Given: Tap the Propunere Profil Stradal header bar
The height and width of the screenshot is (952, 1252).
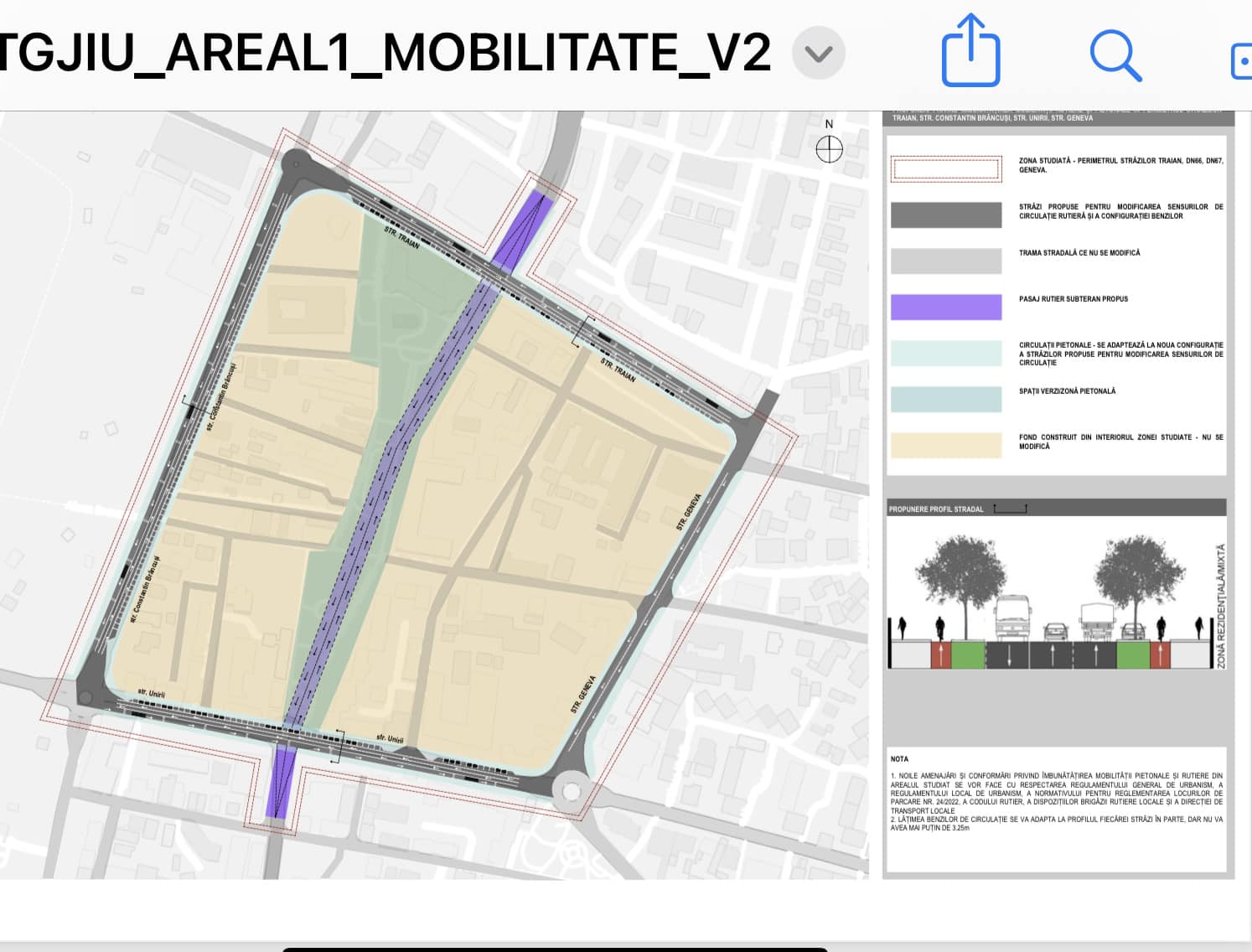Looking at the screenshot, I should click(1056, 508).
